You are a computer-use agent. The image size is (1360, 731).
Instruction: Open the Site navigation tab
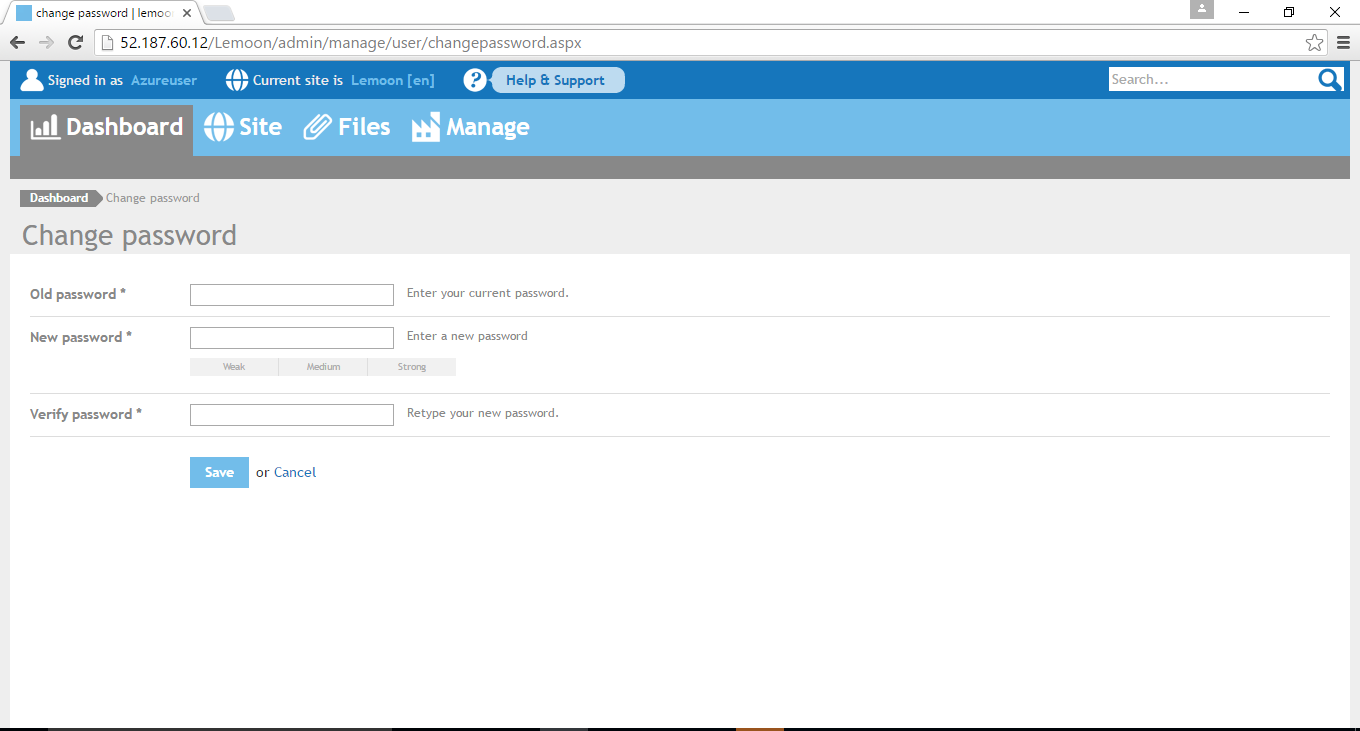(x=243, y=127)
